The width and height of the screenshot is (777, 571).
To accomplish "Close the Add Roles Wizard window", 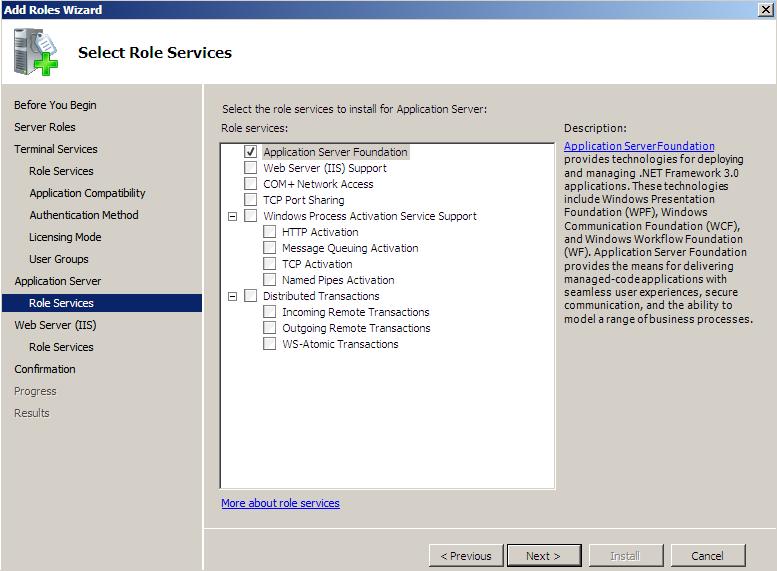I will [x=765, y=10].
